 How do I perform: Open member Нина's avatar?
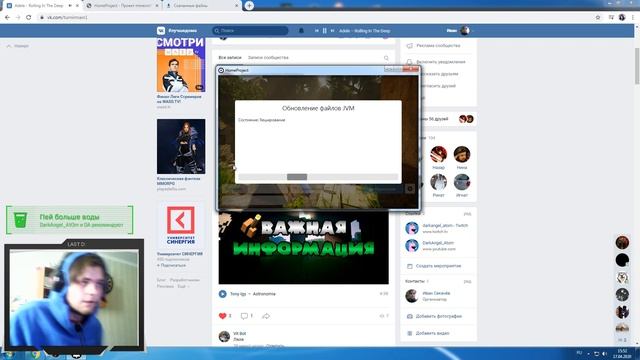point(462,154)
